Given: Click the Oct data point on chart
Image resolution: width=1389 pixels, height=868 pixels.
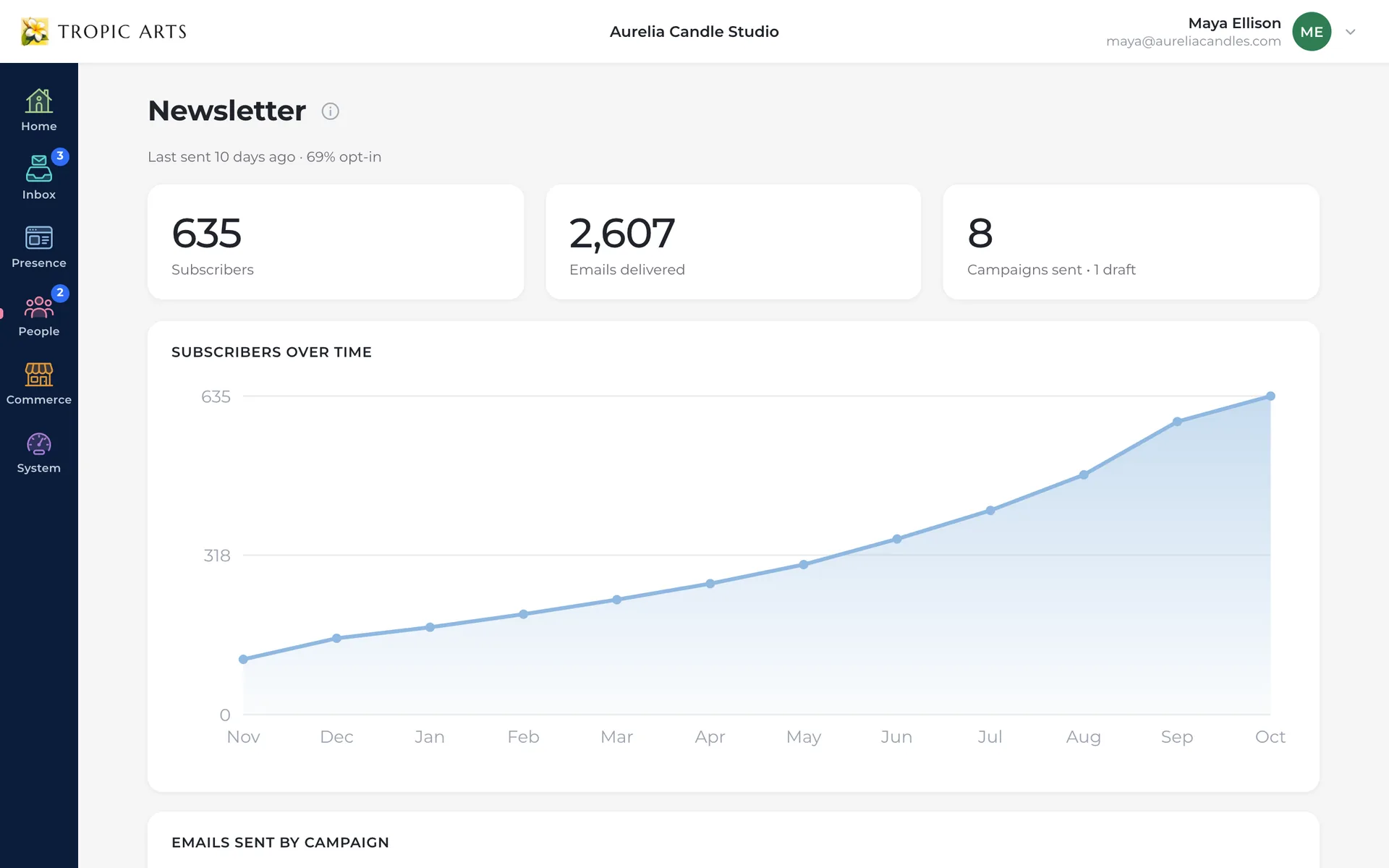Looking at the screenshot, I should pyautogui.click(x=1270, y=396).
